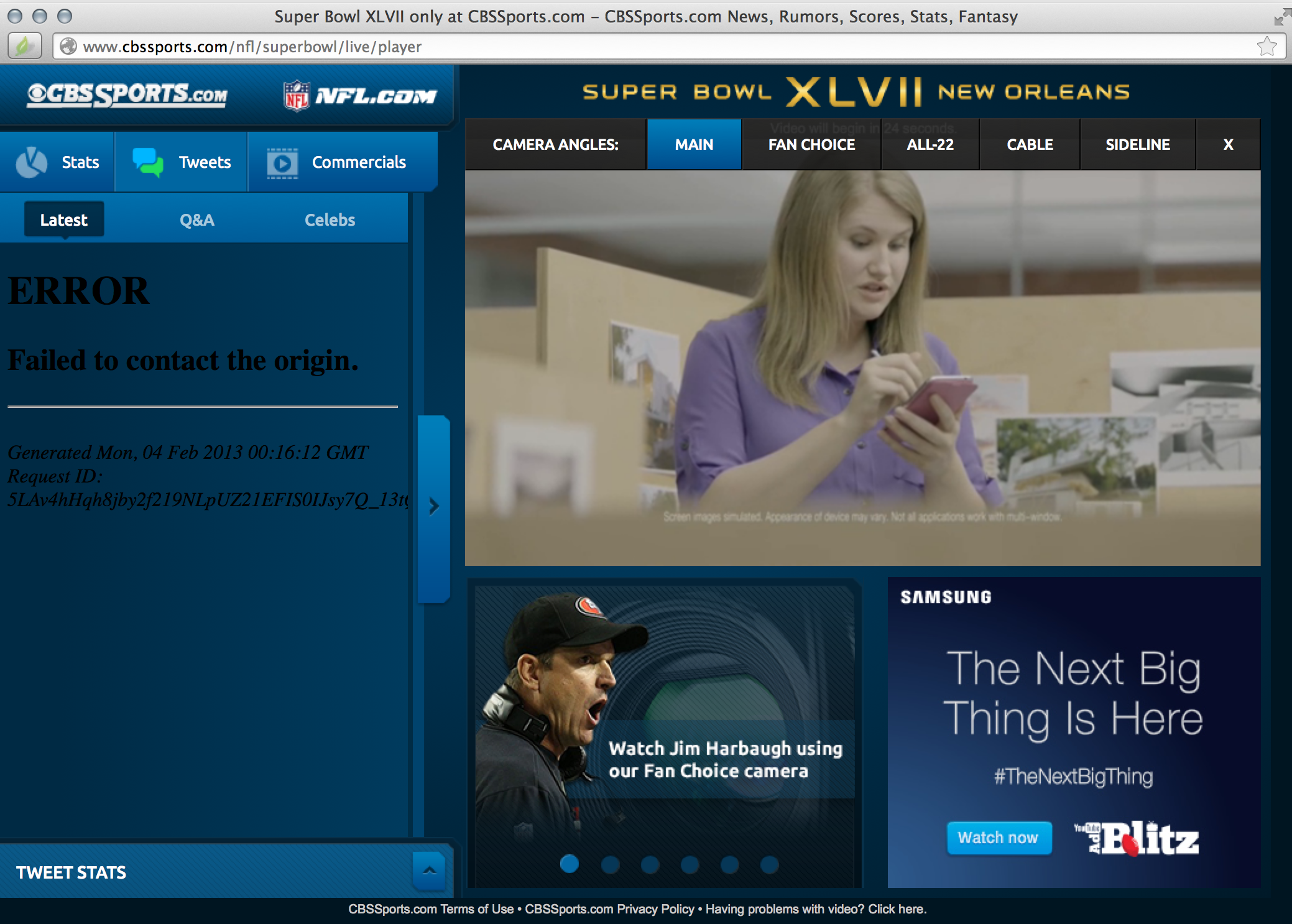Click the ERROR heading text
The width and height of the screenshot is (1292, 924).
[x=78, y=290]
